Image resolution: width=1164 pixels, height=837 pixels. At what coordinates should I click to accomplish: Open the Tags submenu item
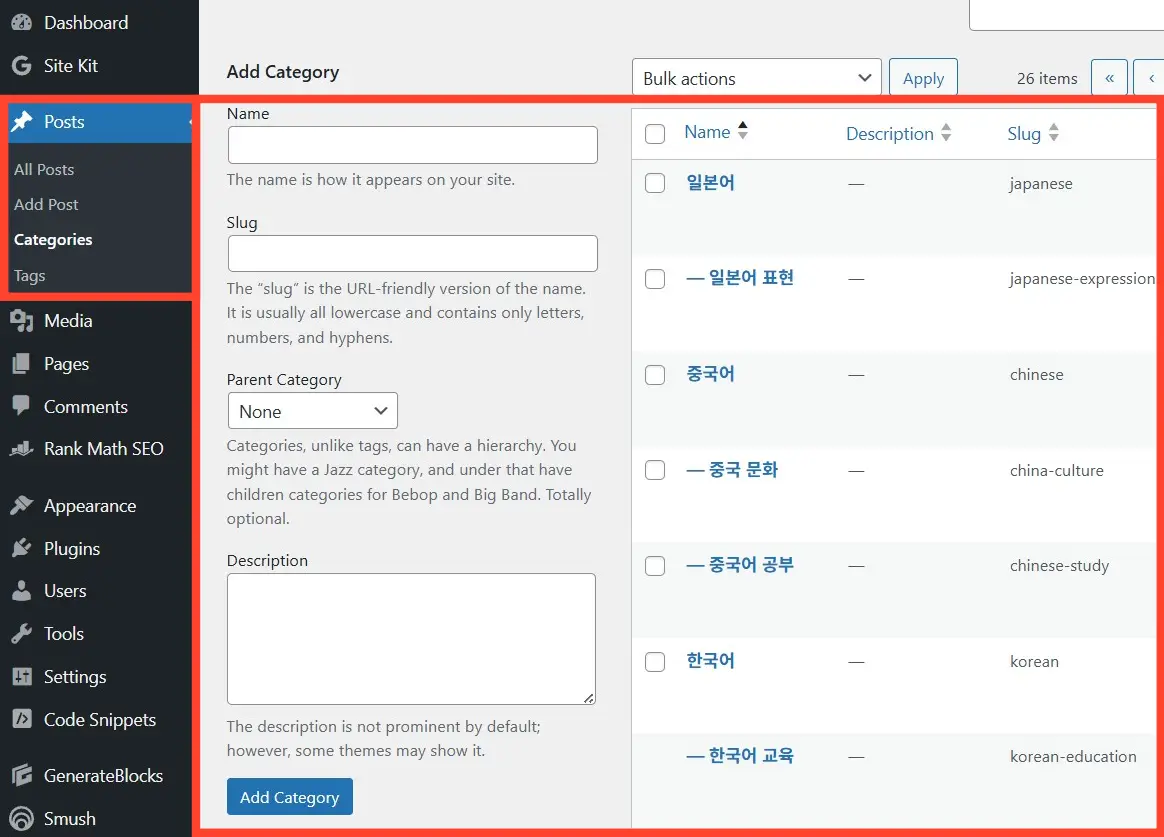[30, 276]
